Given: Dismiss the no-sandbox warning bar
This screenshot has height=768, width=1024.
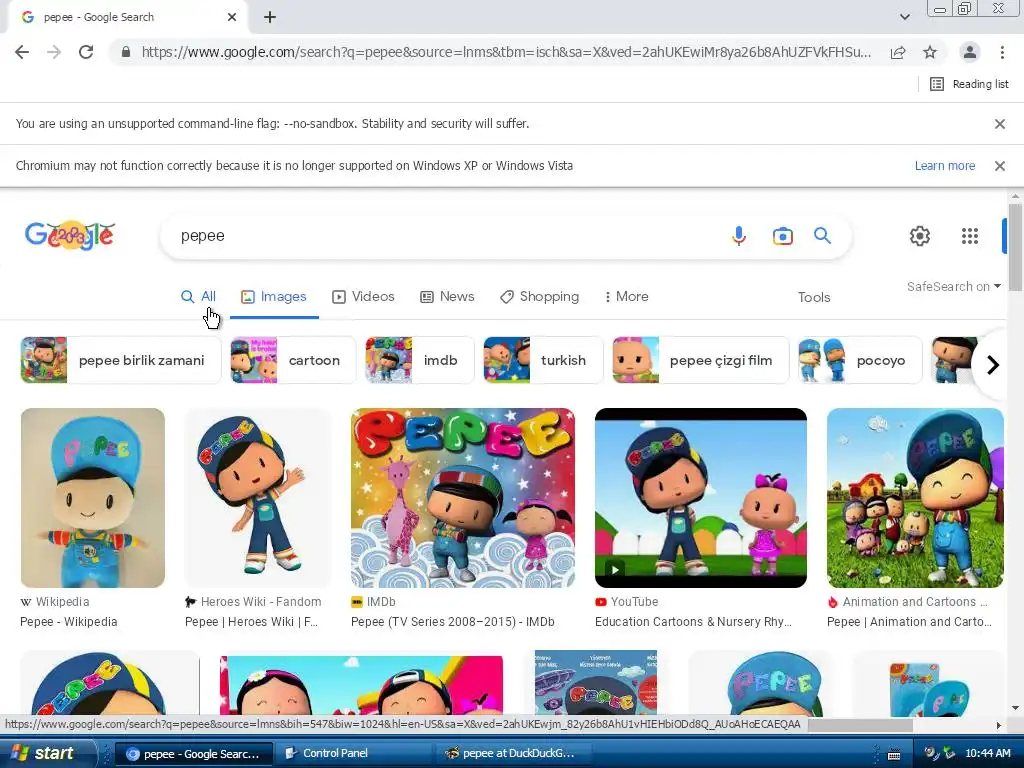Looking at the screenshot, I should (x=999, y=123).
